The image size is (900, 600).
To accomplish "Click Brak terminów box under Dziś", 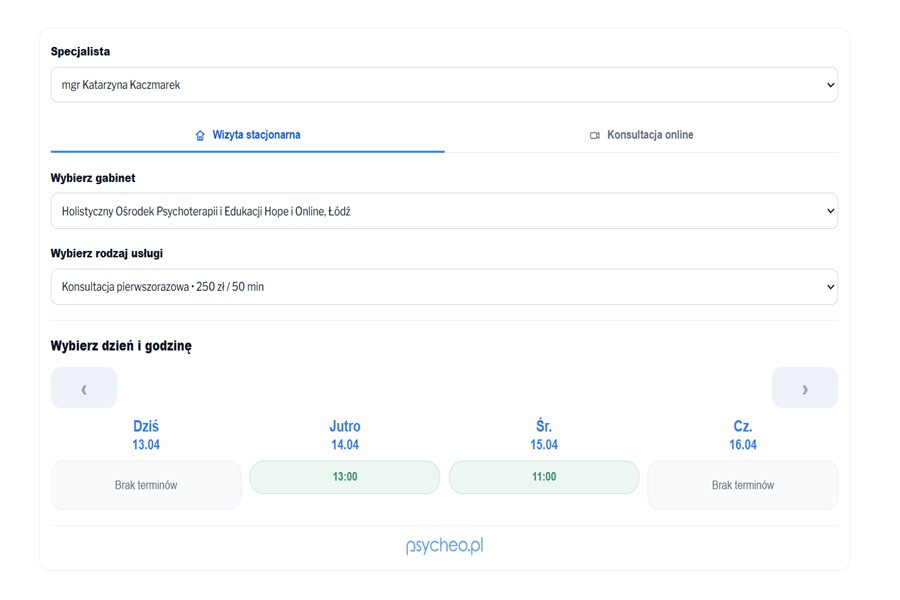I will [146, 485].
